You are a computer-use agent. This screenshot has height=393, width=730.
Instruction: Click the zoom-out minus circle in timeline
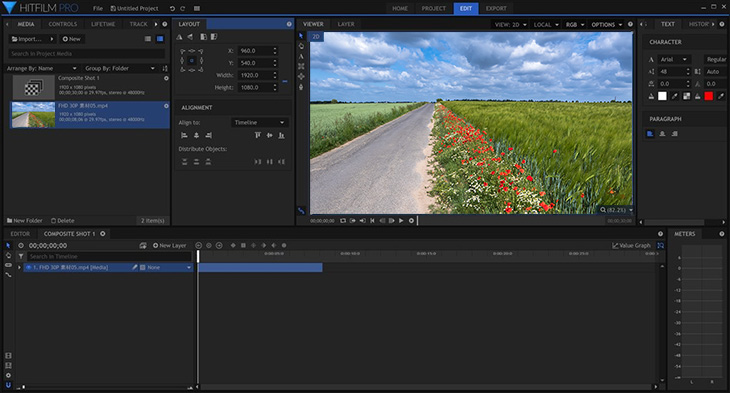(x=199, y=245)
